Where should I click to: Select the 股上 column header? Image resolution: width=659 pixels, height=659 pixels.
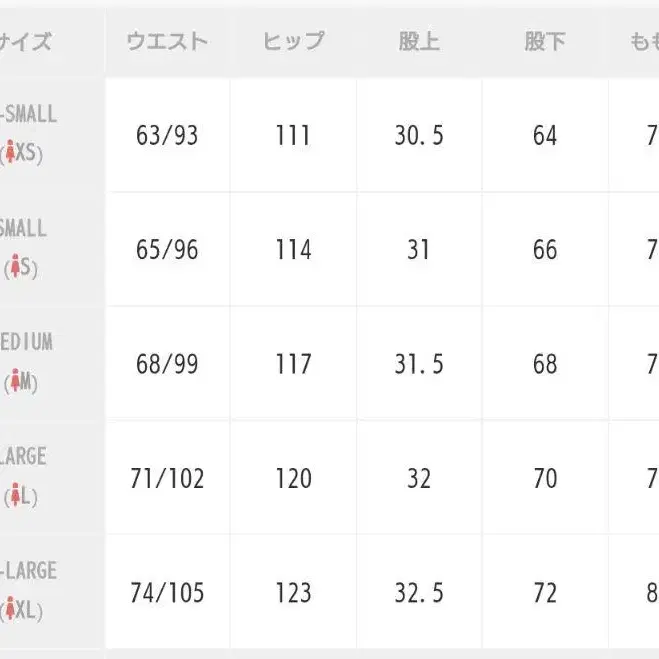click(419, 42)
